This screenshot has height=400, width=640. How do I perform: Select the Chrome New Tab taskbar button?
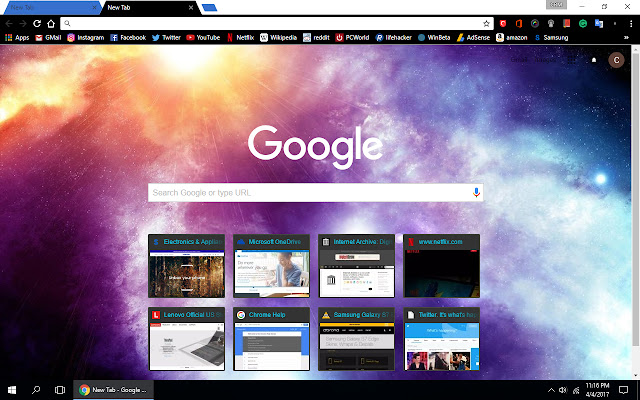113,390
